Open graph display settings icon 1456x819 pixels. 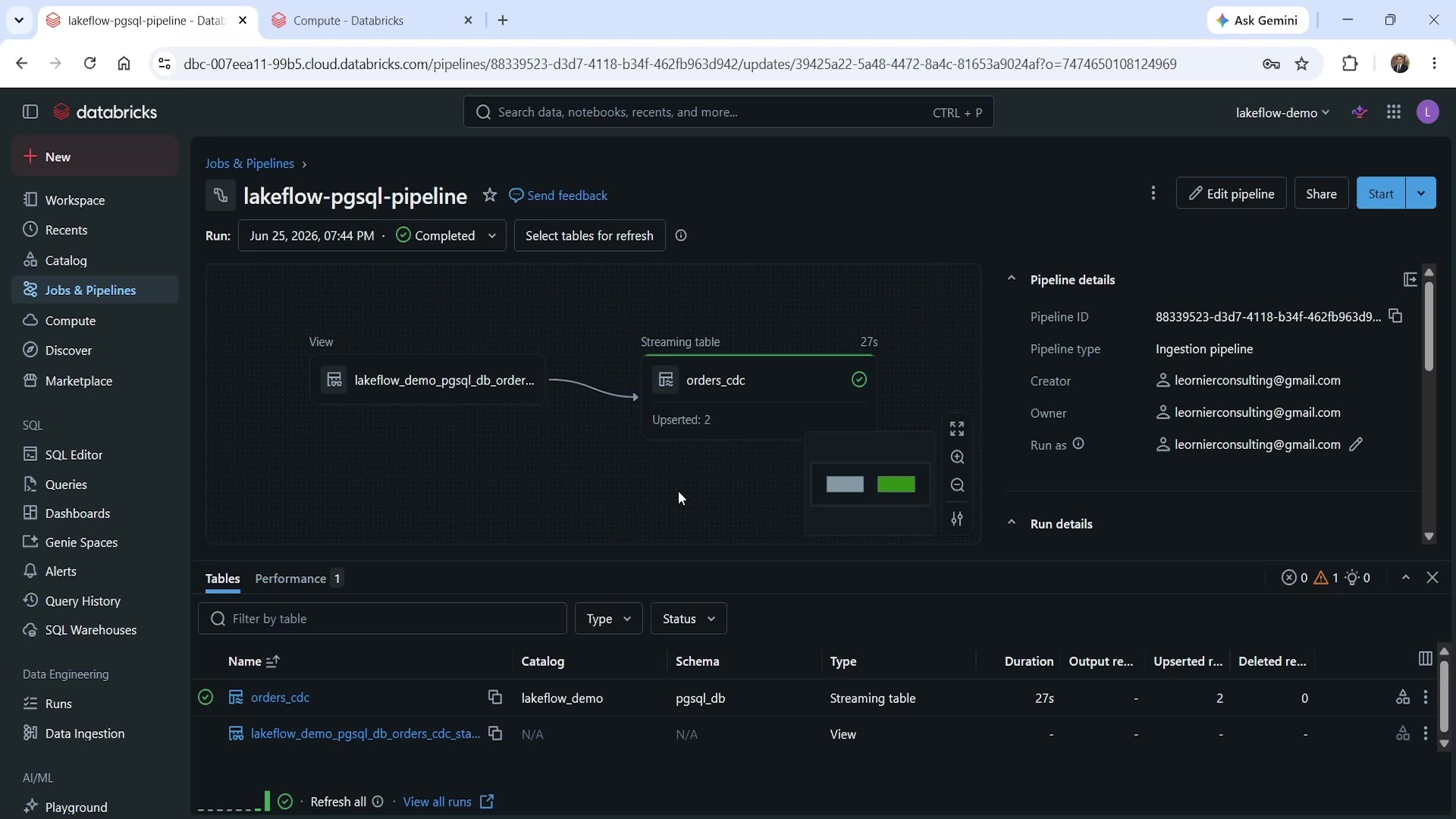[957, 519]
